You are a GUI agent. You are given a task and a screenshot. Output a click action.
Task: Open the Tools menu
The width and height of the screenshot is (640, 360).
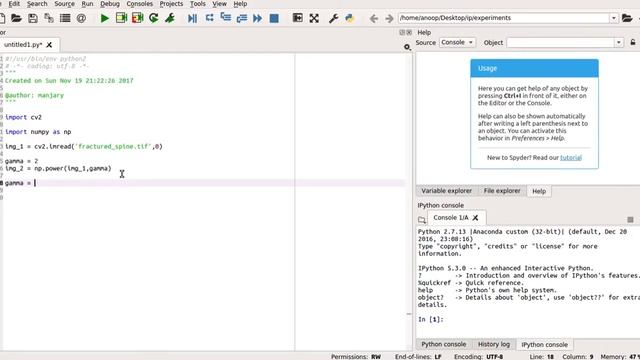click(198, 4)
